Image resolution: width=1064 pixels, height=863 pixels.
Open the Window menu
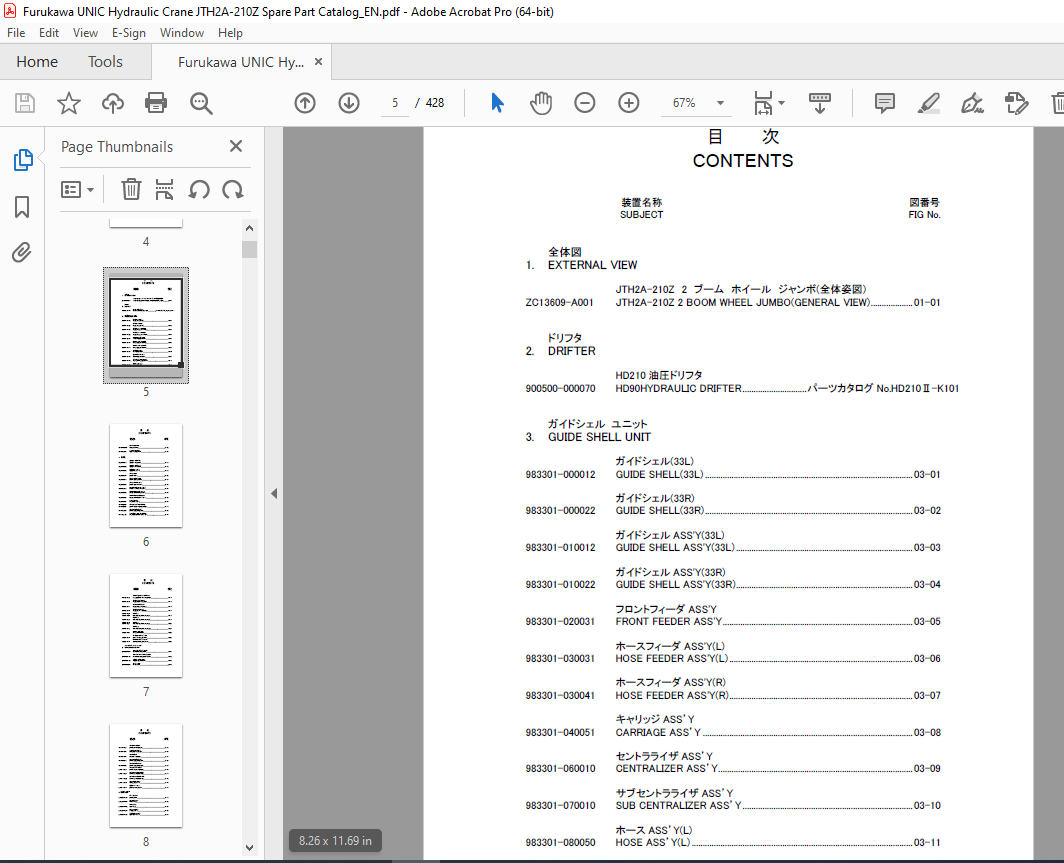pyautogui.click(x=182, y=33)
